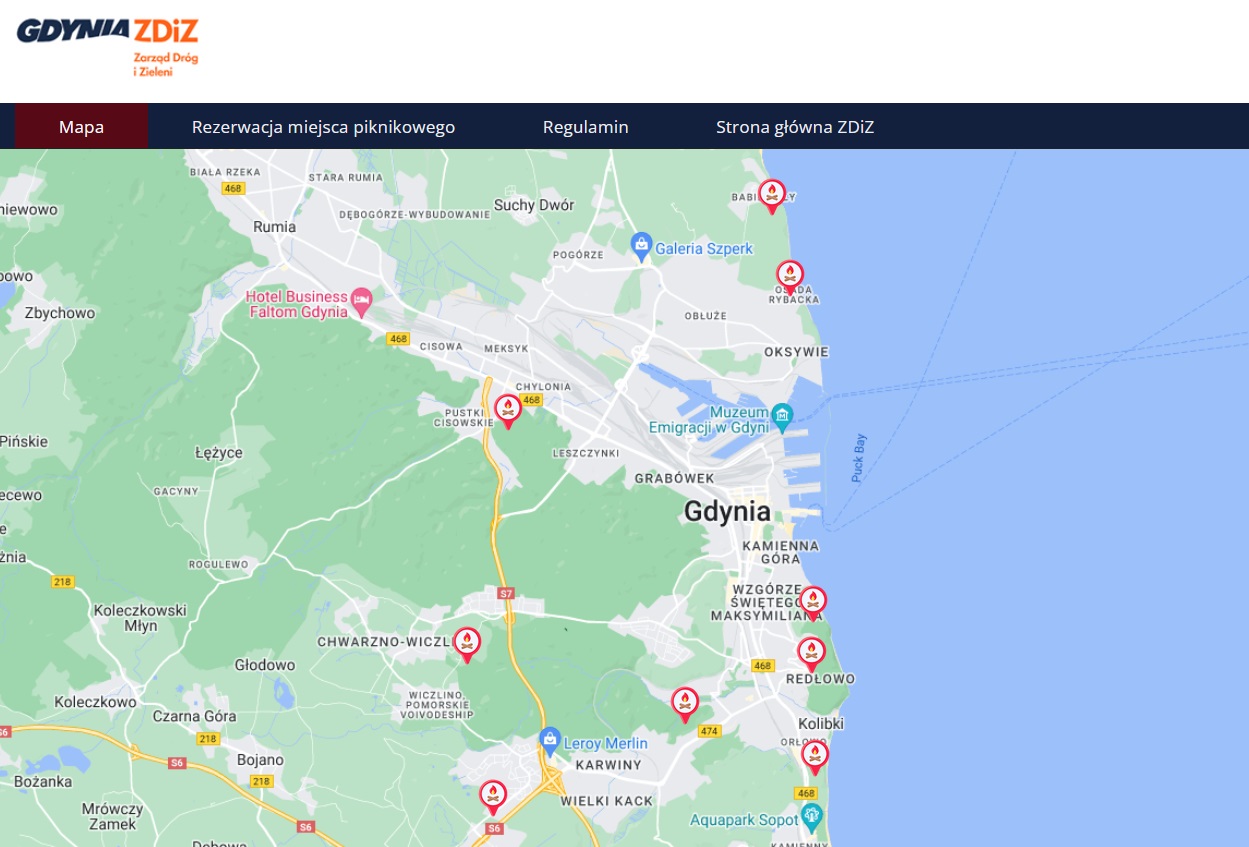Select the picnic marker at Wzgórze Świętego Maksymiliana
Image resolution: width=1249 pixels, height=847 pixels.
coord(813,602)
